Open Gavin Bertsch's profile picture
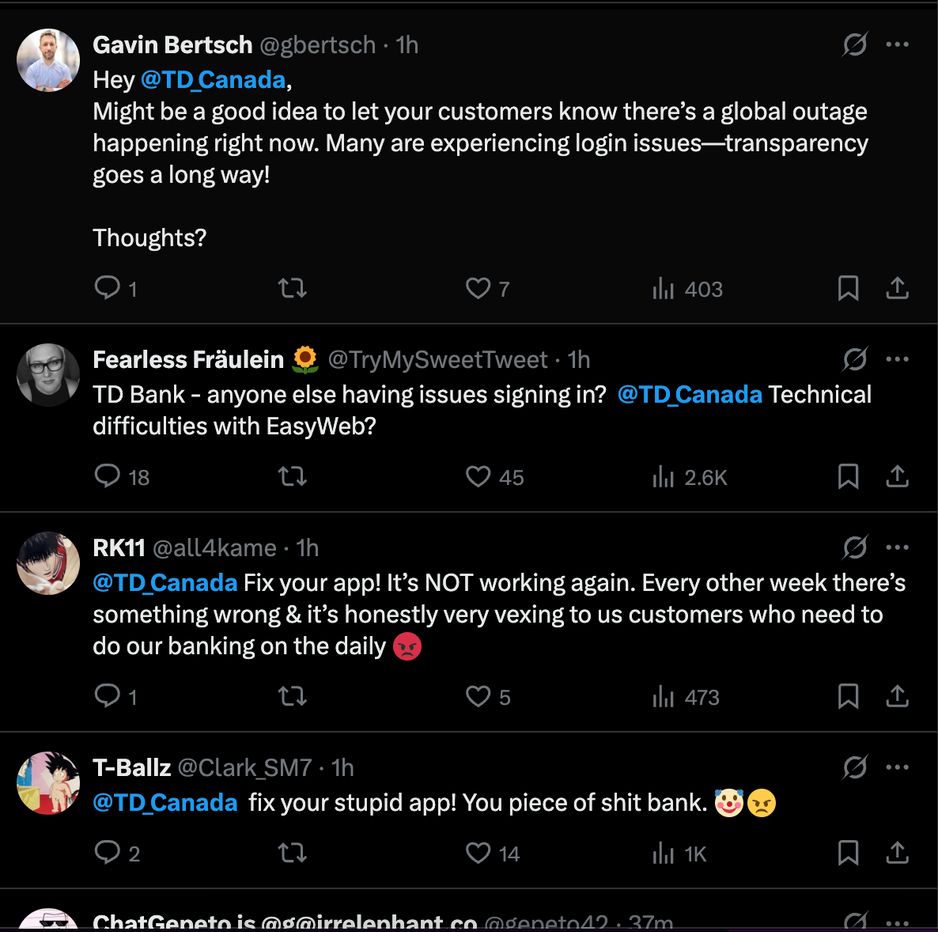The image size is (938, 932). (48, 60)
